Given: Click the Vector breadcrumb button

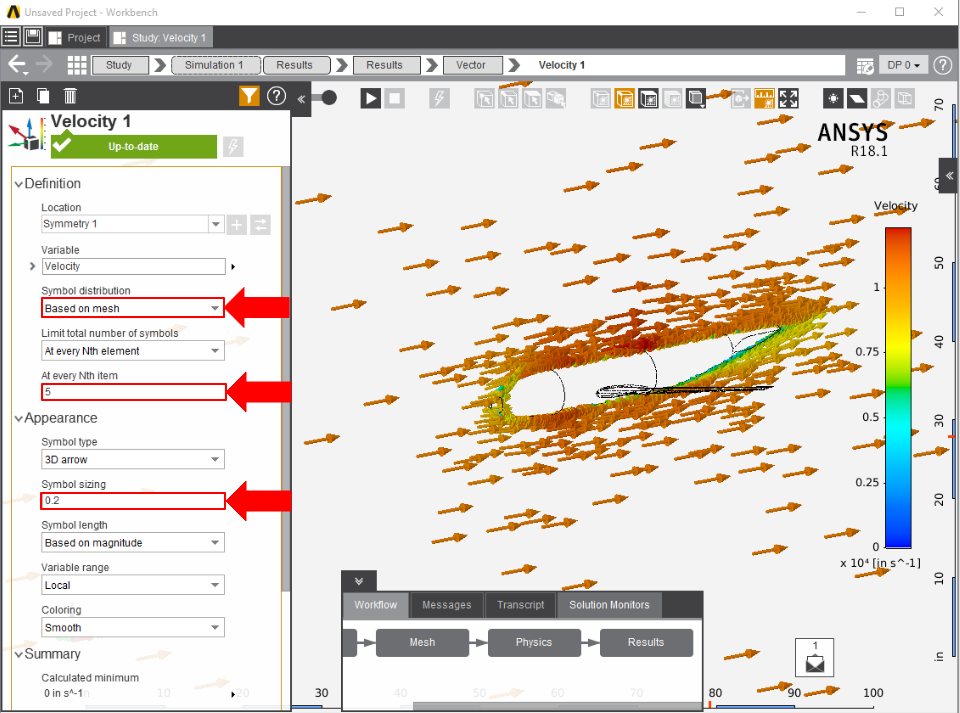Looking at the screenshot, I should click(x=471, y=65).
